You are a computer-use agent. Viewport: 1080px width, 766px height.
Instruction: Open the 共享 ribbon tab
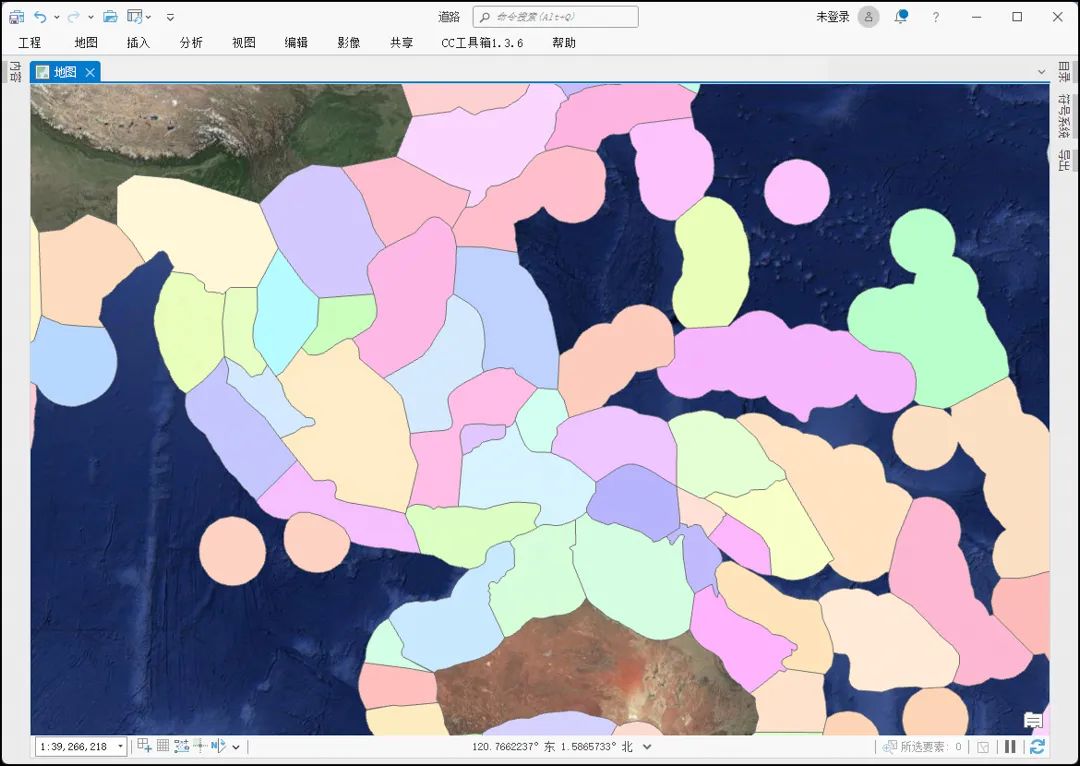[x=402, y=43]
